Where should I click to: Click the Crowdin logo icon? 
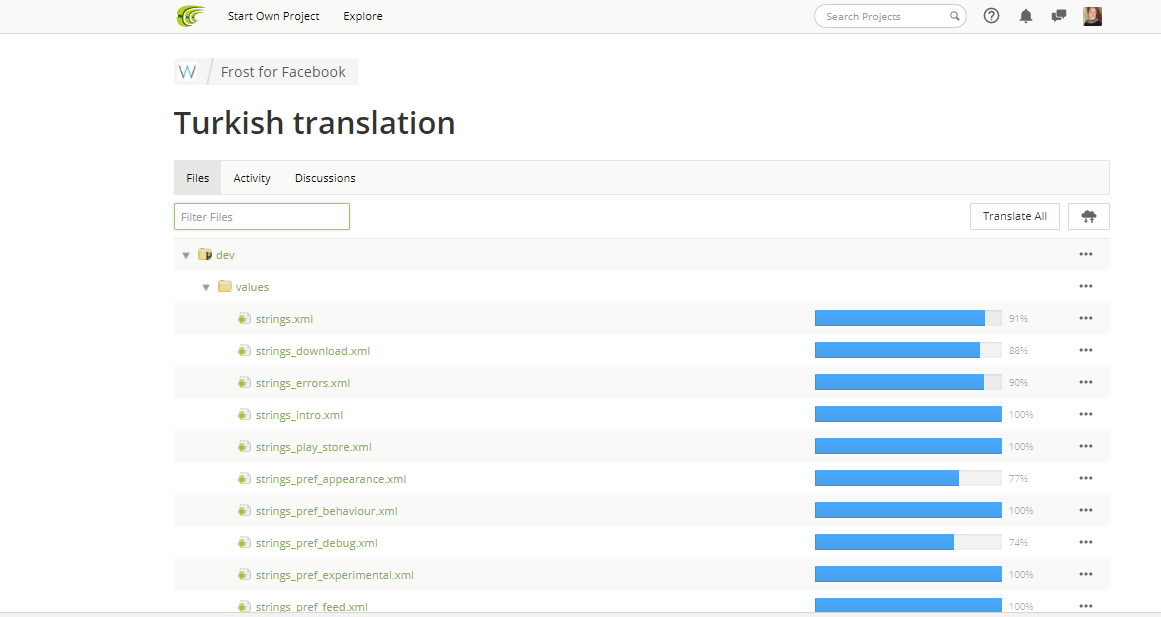click(190, 16)
